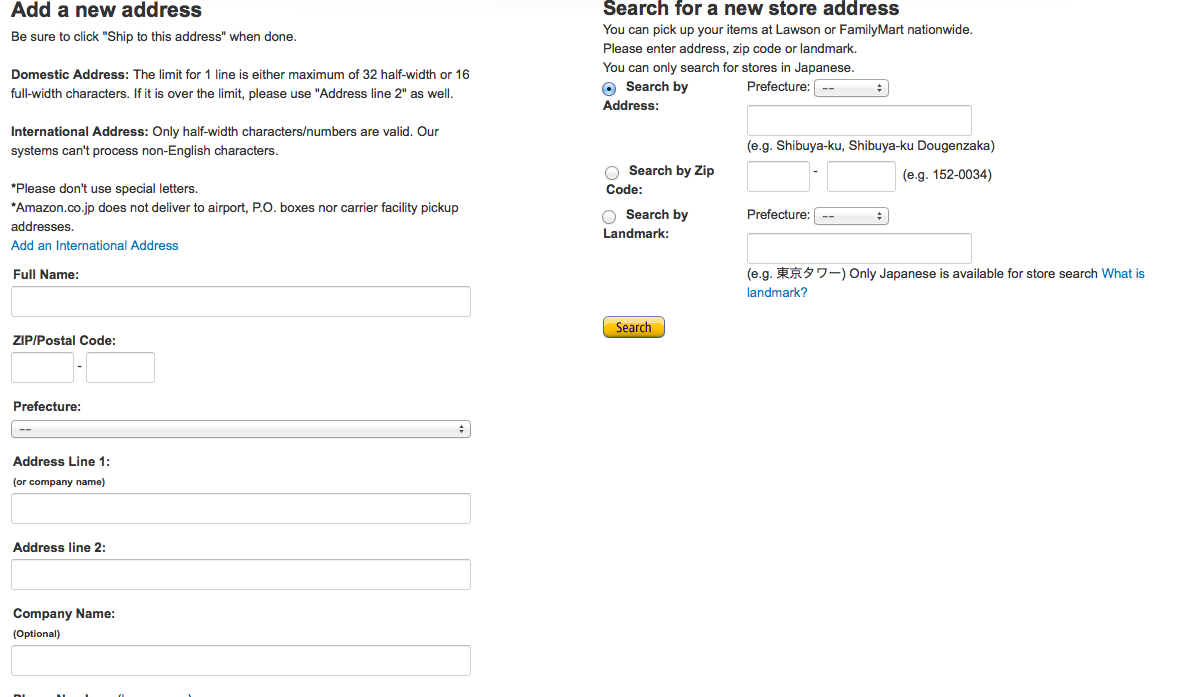Choose the Search by Landmark radio button

[609, 217]
